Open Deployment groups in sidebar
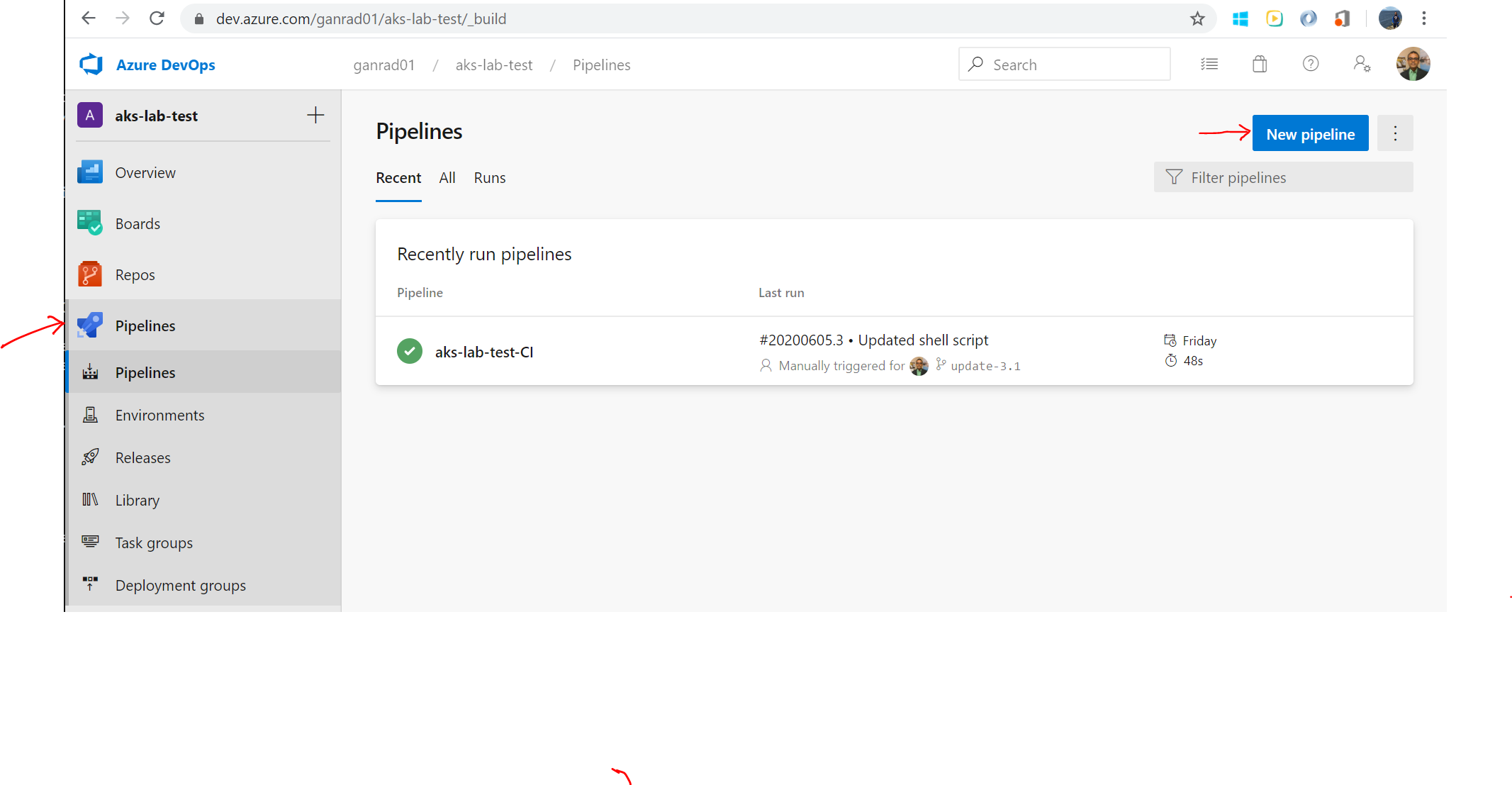This screenshot has width=1512, height=785. coord(180,586)
